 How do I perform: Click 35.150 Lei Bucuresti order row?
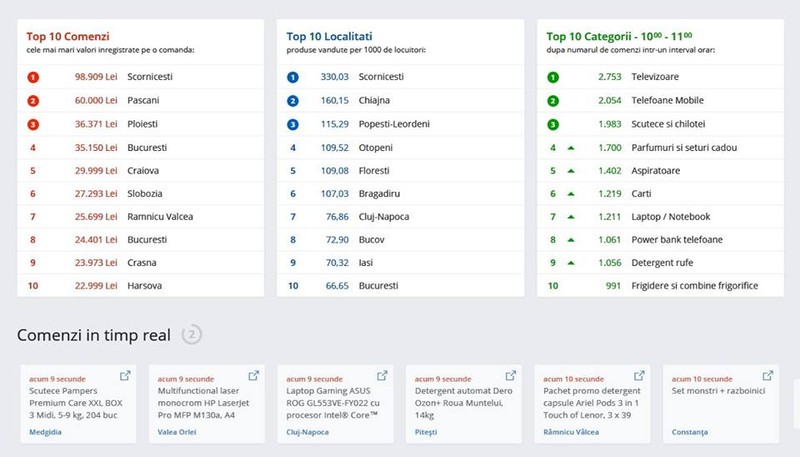[x=141, y=147]
